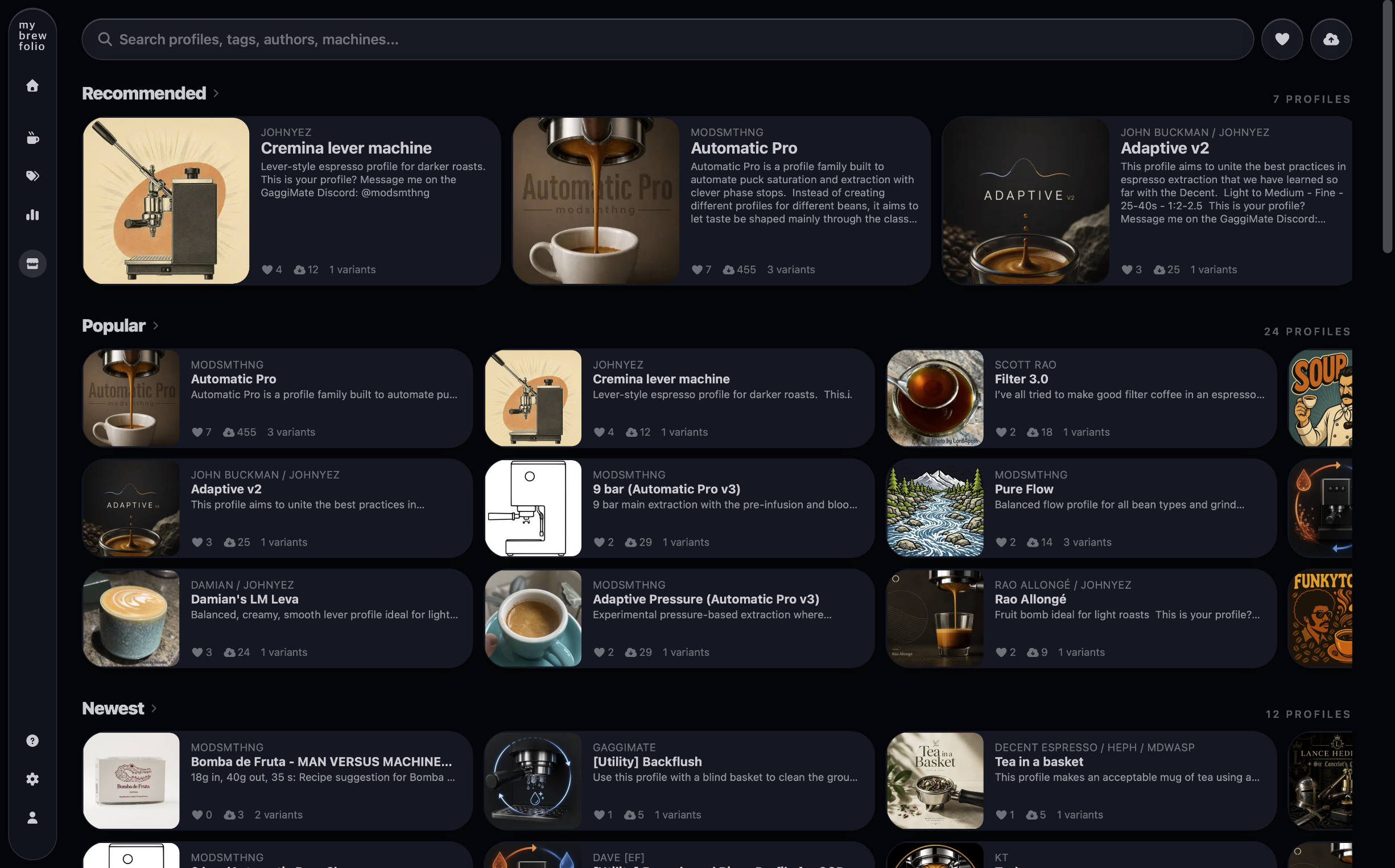This screenshot has height=868, width=1395.
Task: Open 9 bar (Automatic Pro v3) title
Action: (x=667, y=489)
